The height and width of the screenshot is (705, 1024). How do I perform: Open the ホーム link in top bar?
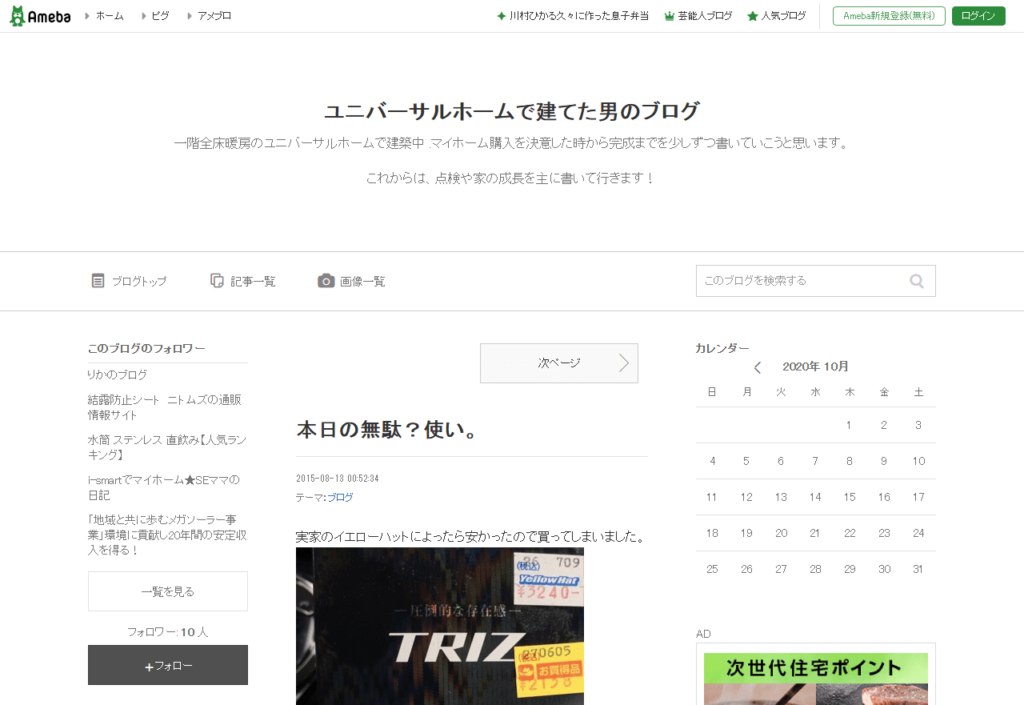(x=109, y=16)
